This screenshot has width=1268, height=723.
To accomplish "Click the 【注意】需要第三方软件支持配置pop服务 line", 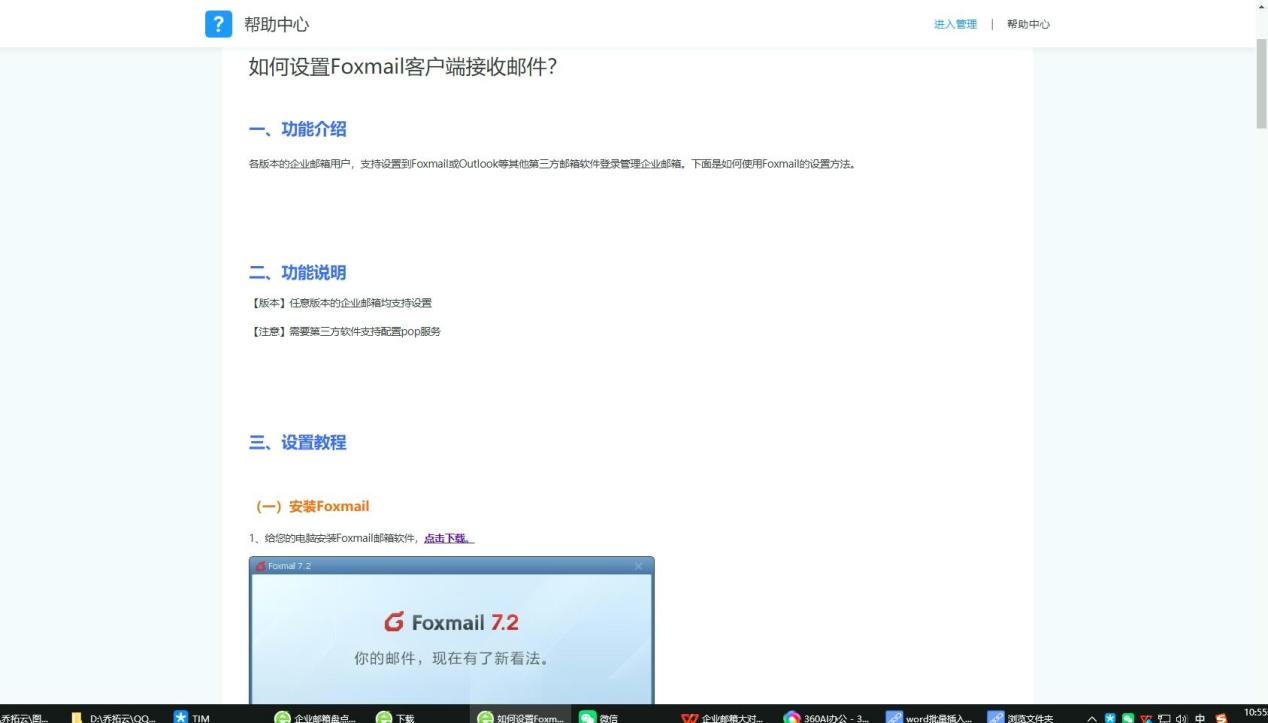I will coord(345,331).
